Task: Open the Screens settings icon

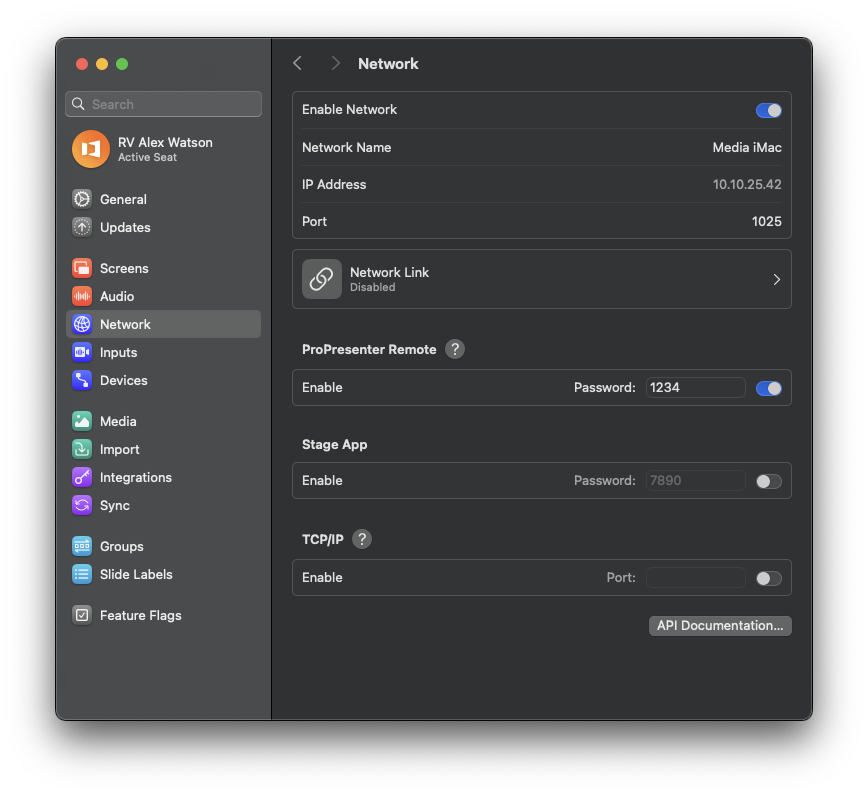Action: point(82,268)
